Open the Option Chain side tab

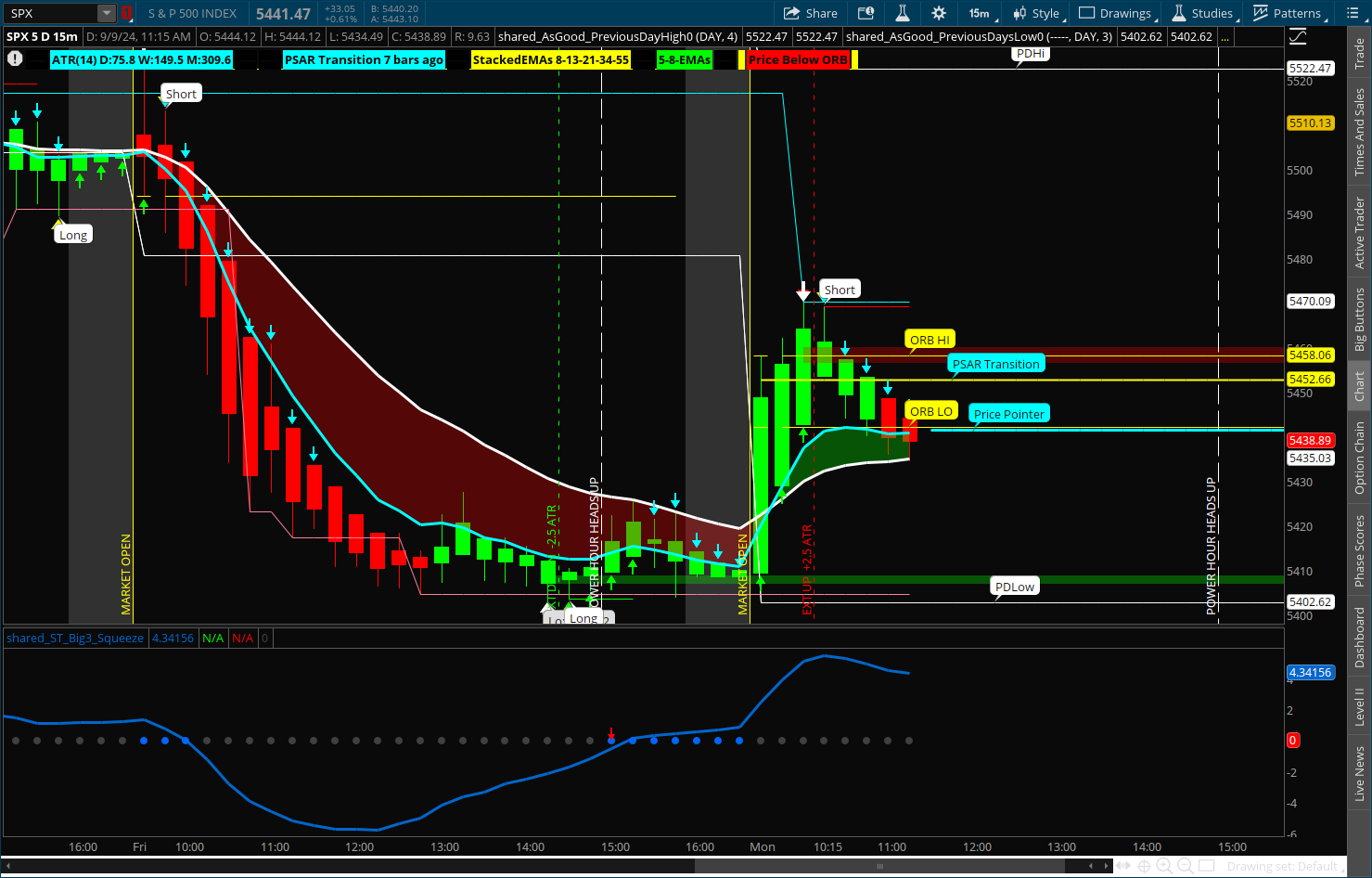1360,458
